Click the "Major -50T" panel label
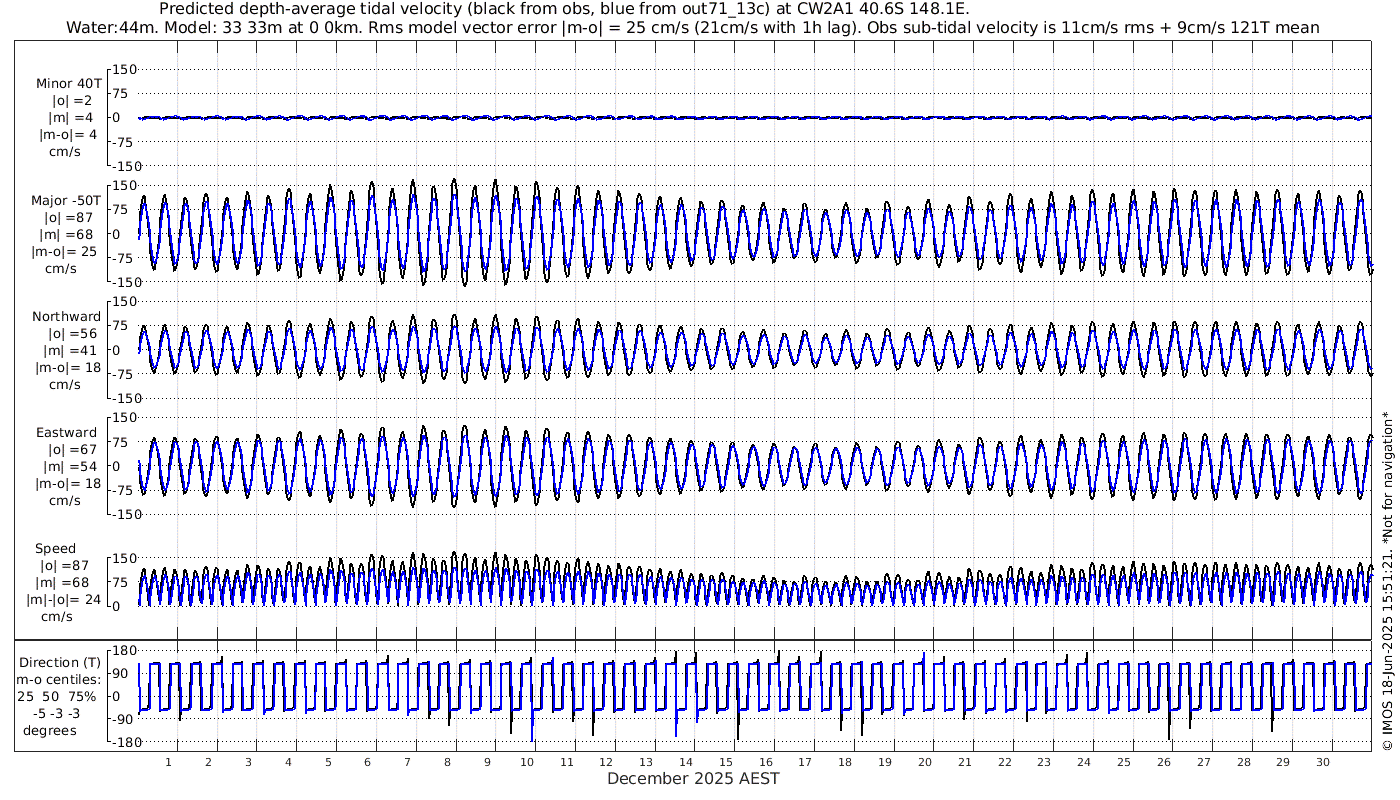The width and height of the screenshot is (1400, 800). point(66,200)
